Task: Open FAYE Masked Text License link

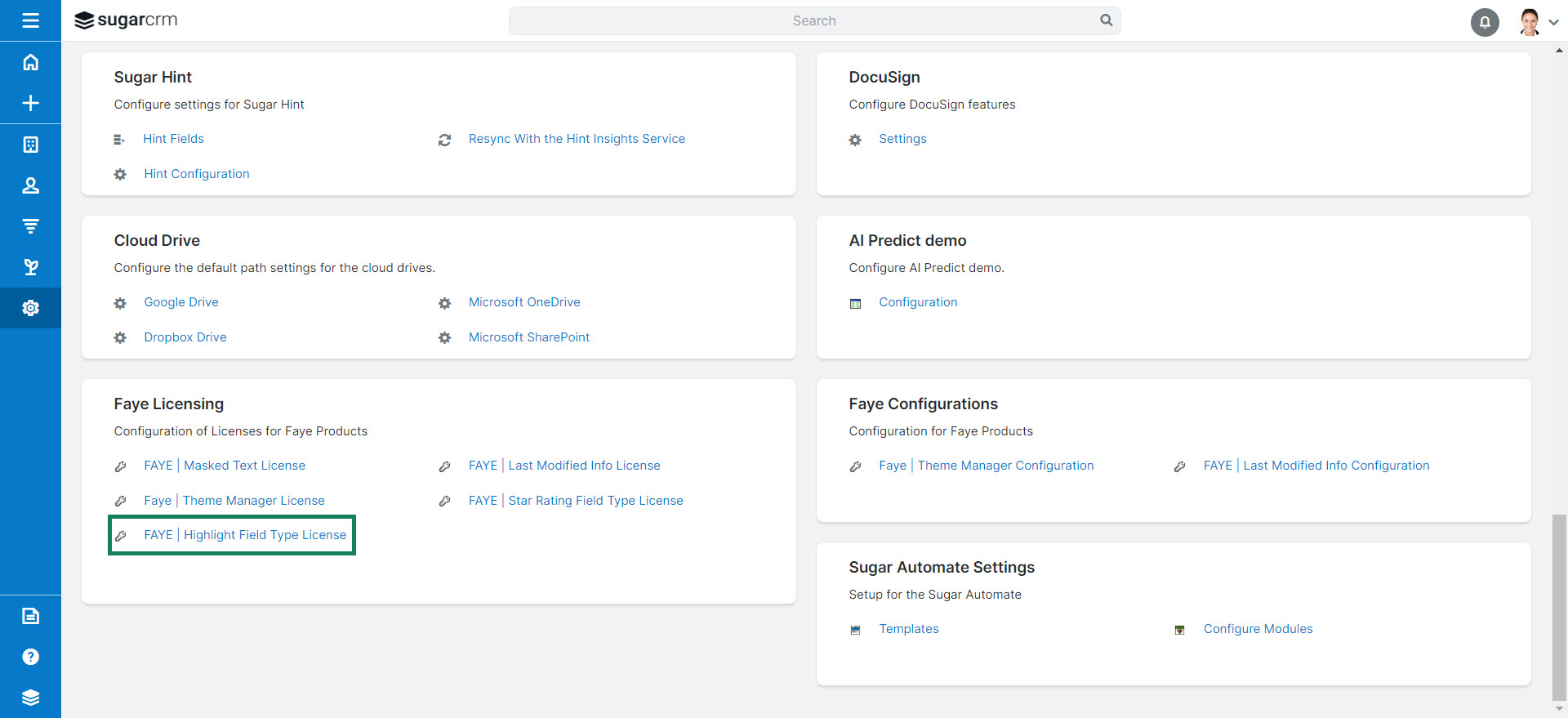Action: (225, 466)
